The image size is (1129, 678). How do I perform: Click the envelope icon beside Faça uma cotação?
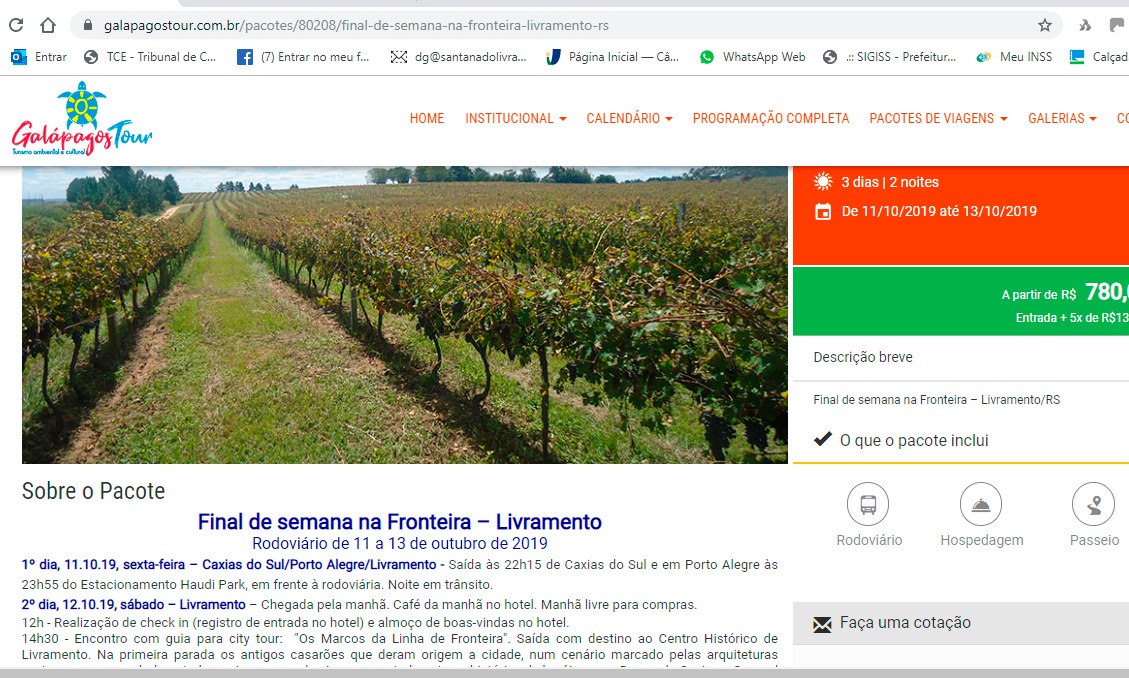point(822,623)
